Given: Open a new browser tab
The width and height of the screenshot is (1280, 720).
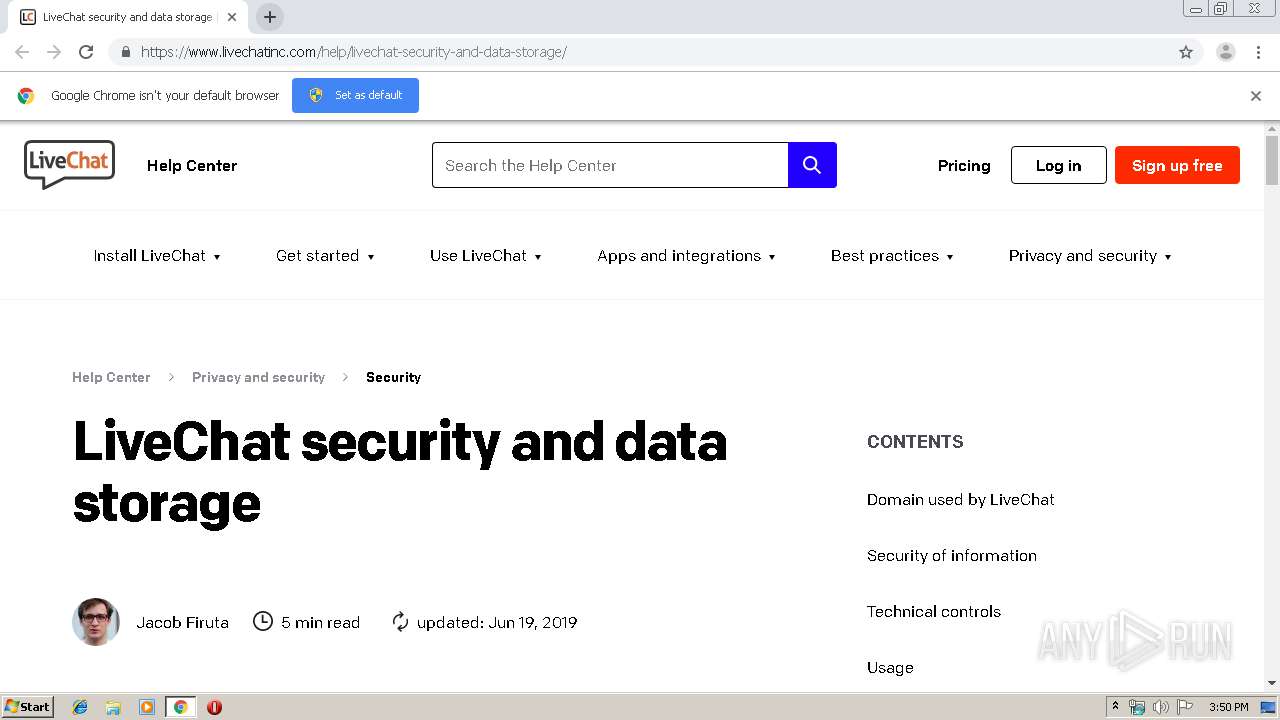Looking at the screenshot, I should [x=269, y=17].
